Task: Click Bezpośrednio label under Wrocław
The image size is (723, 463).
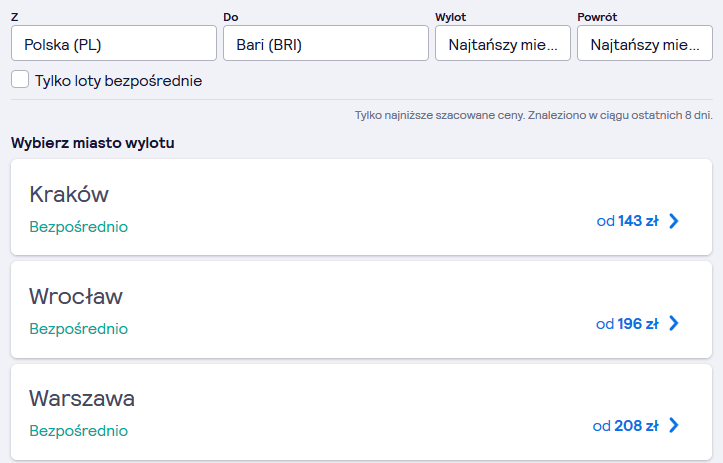Action: point(79,329)
